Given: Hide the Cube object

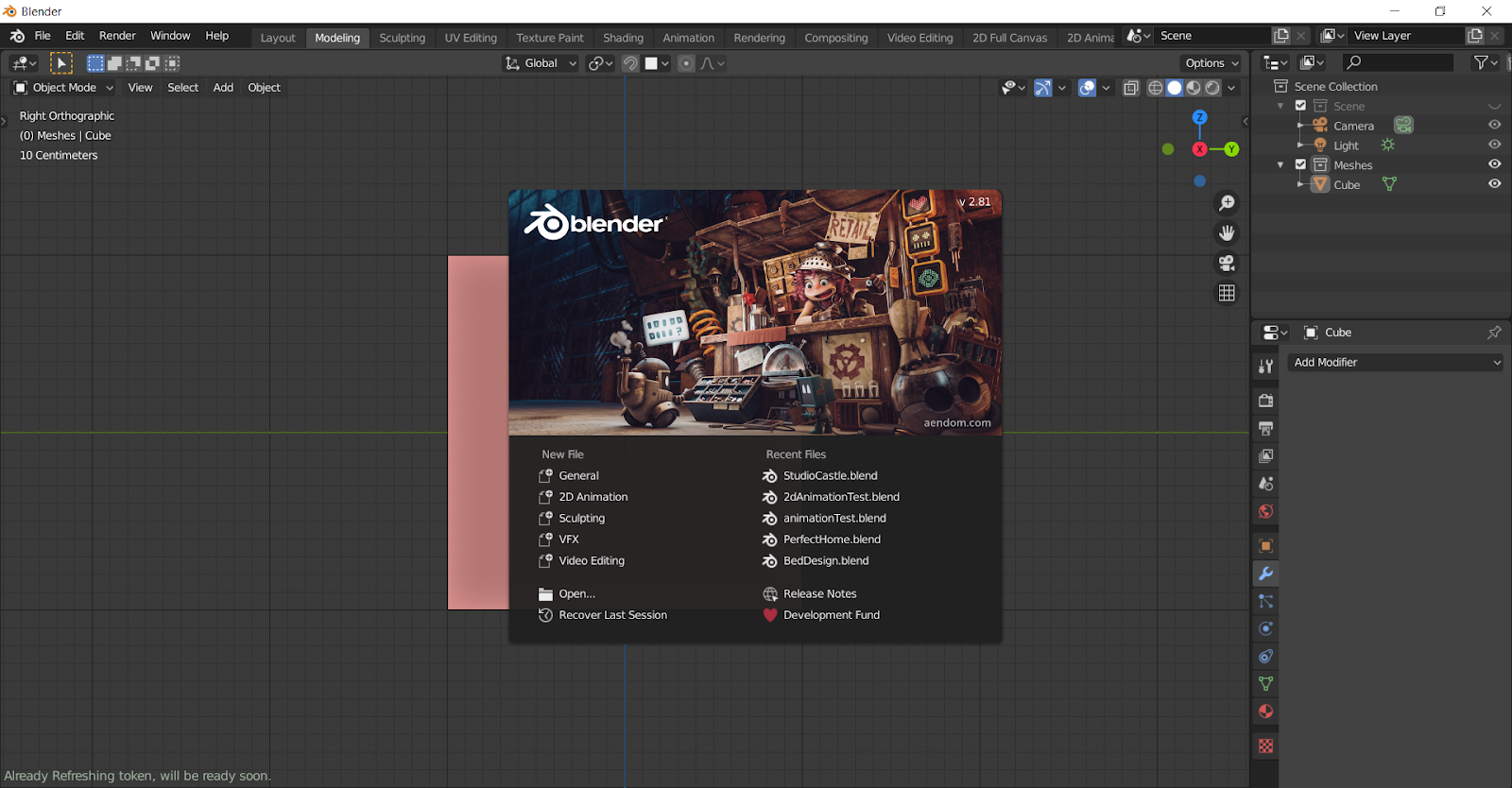Looking at the screenshot, I should [1494, 184].
